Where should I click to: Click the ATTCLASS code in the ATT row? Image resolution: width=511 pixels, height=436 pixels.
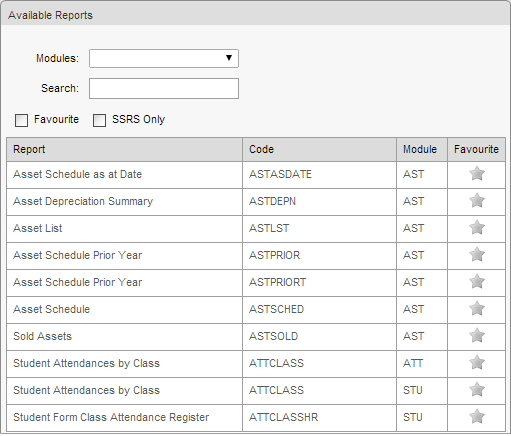pos(276,363)
